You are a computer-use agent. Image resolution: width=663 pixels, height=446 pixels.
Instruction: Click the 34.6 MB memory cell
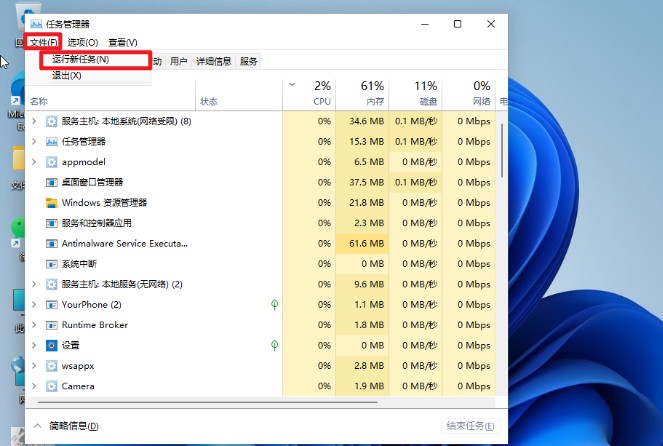click(x=362, y=121)
